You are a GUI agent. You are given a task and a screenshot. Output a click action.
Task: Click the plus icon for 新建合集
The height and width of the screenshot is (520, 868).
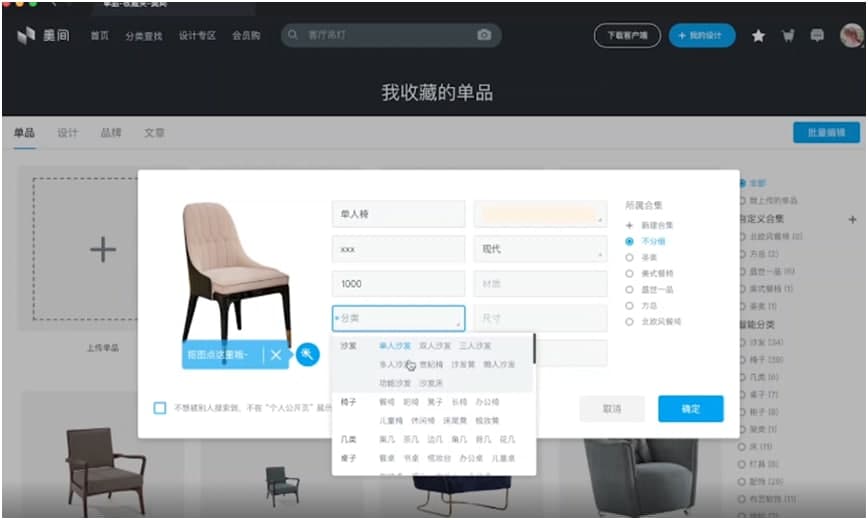click(x=629, y=226)
